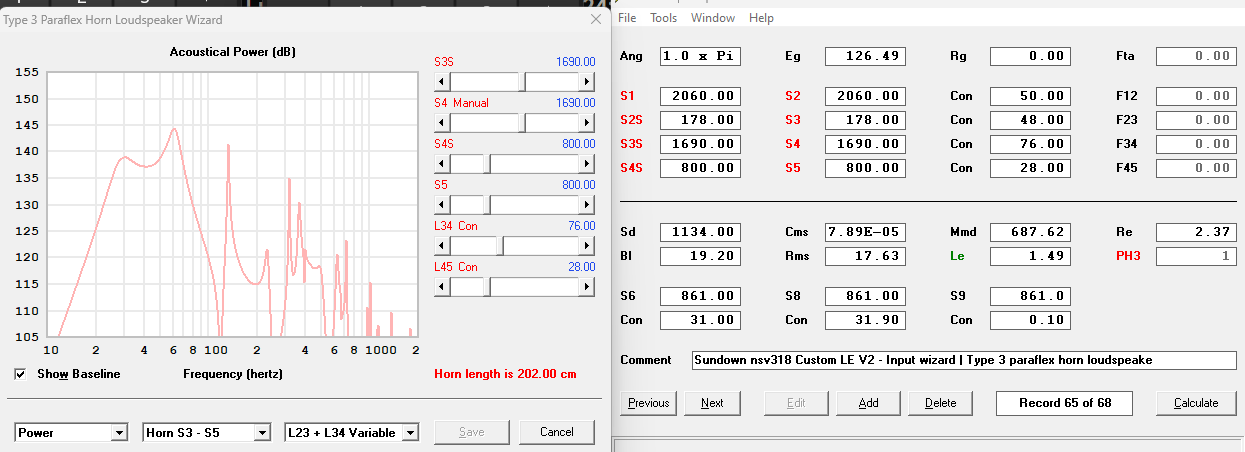Image resolution: width=1245 pixels, height=452 pixels.
Task: Click the Re field showing 2.37
Action: [1196, 232]
